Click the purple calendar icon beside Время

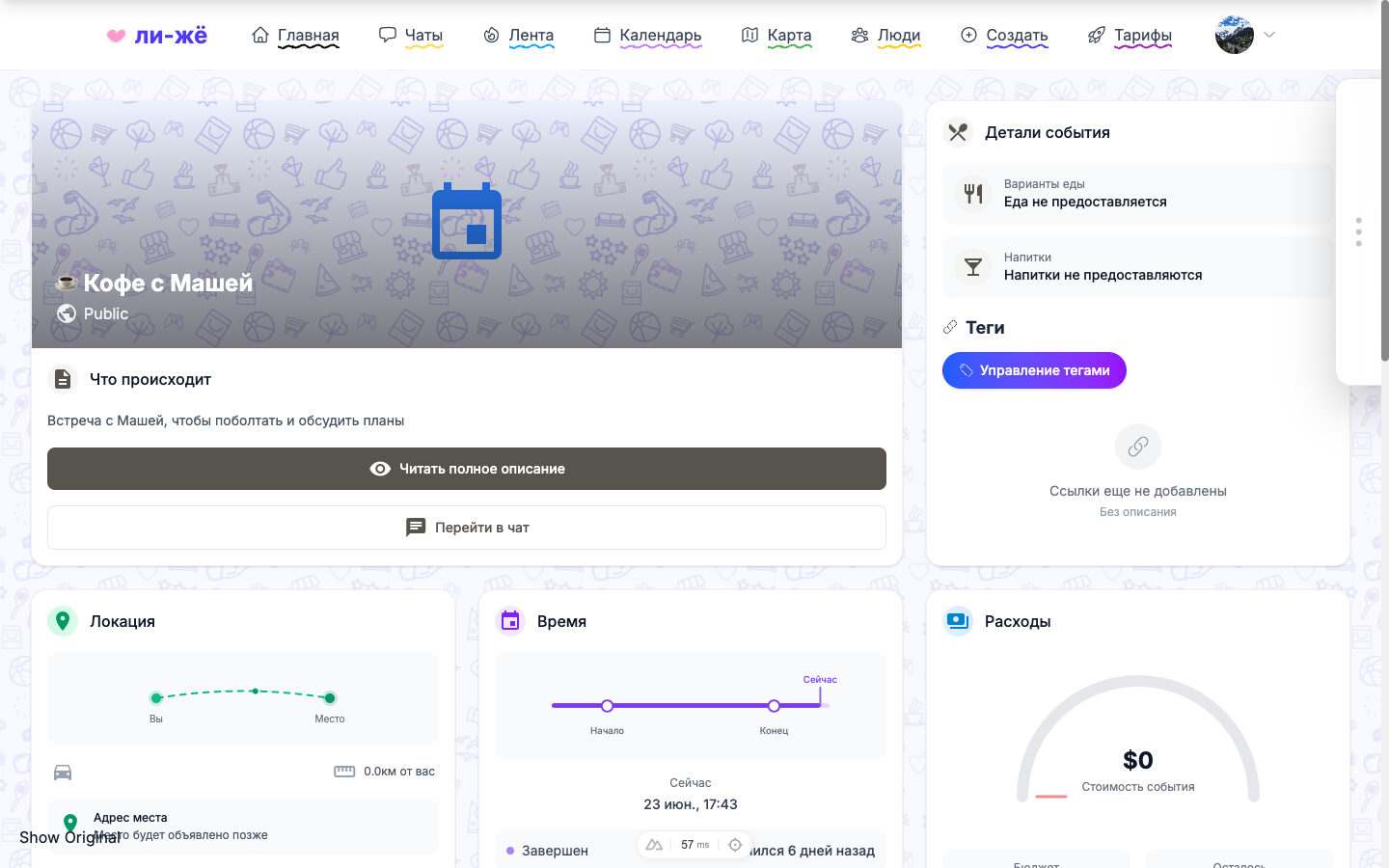coord(510,621)
